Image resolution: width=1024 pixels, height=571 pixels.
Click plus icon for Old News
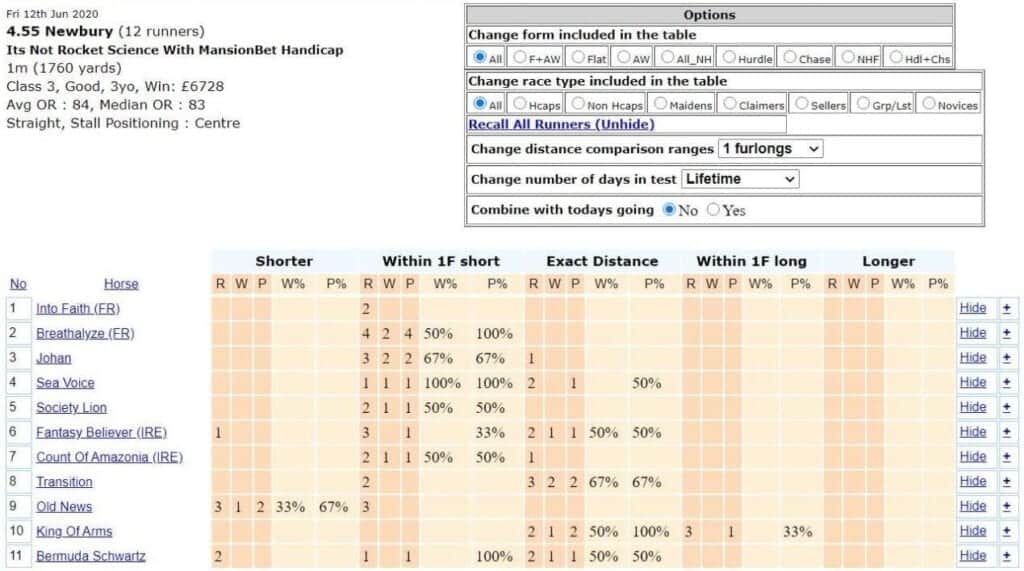point(1006,506)
